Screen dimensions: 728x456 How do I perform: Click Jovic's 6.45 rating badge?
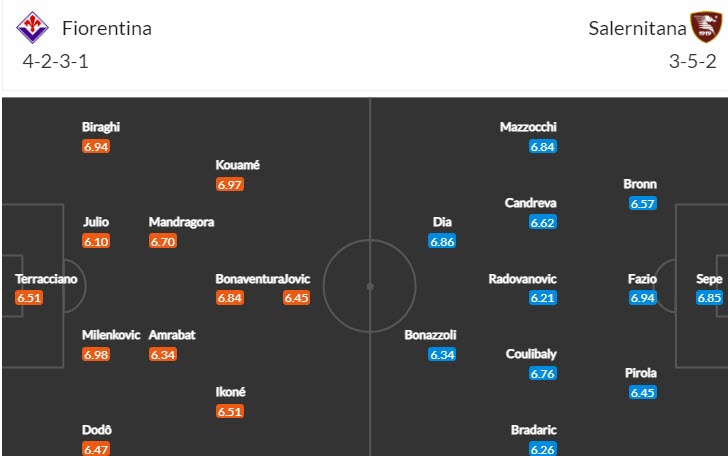(x=297, y=298)
